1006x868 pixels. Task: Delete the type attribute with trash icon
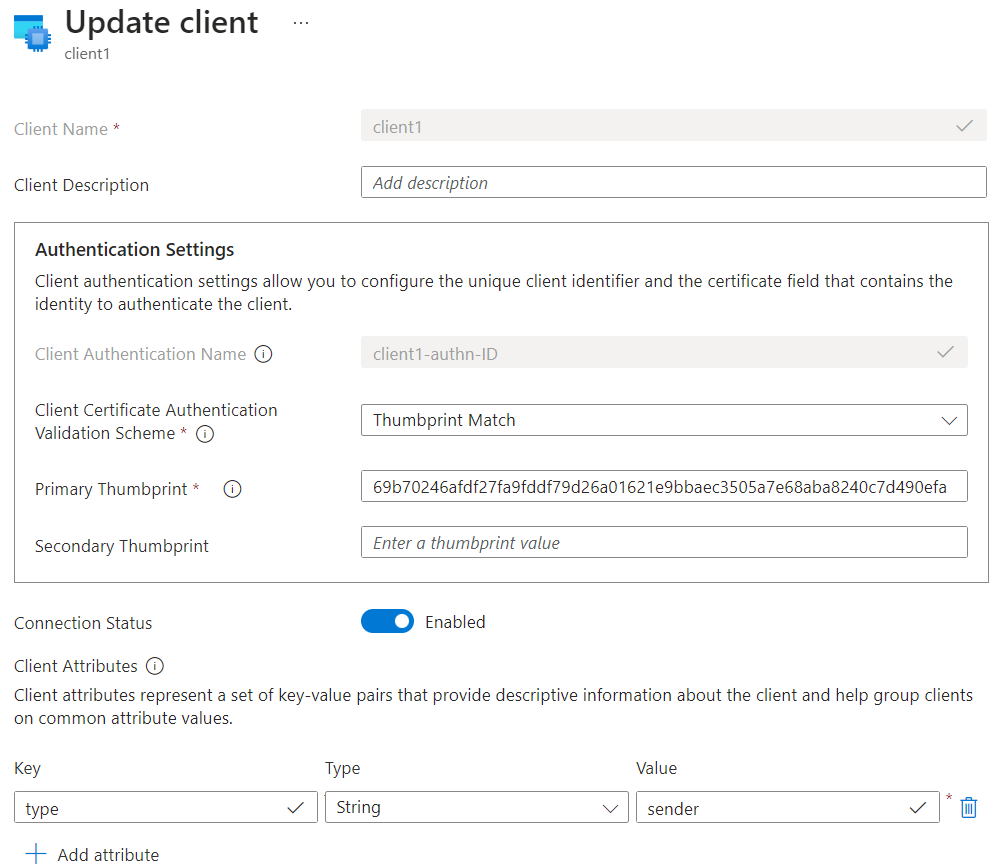[x=968, y=807]
